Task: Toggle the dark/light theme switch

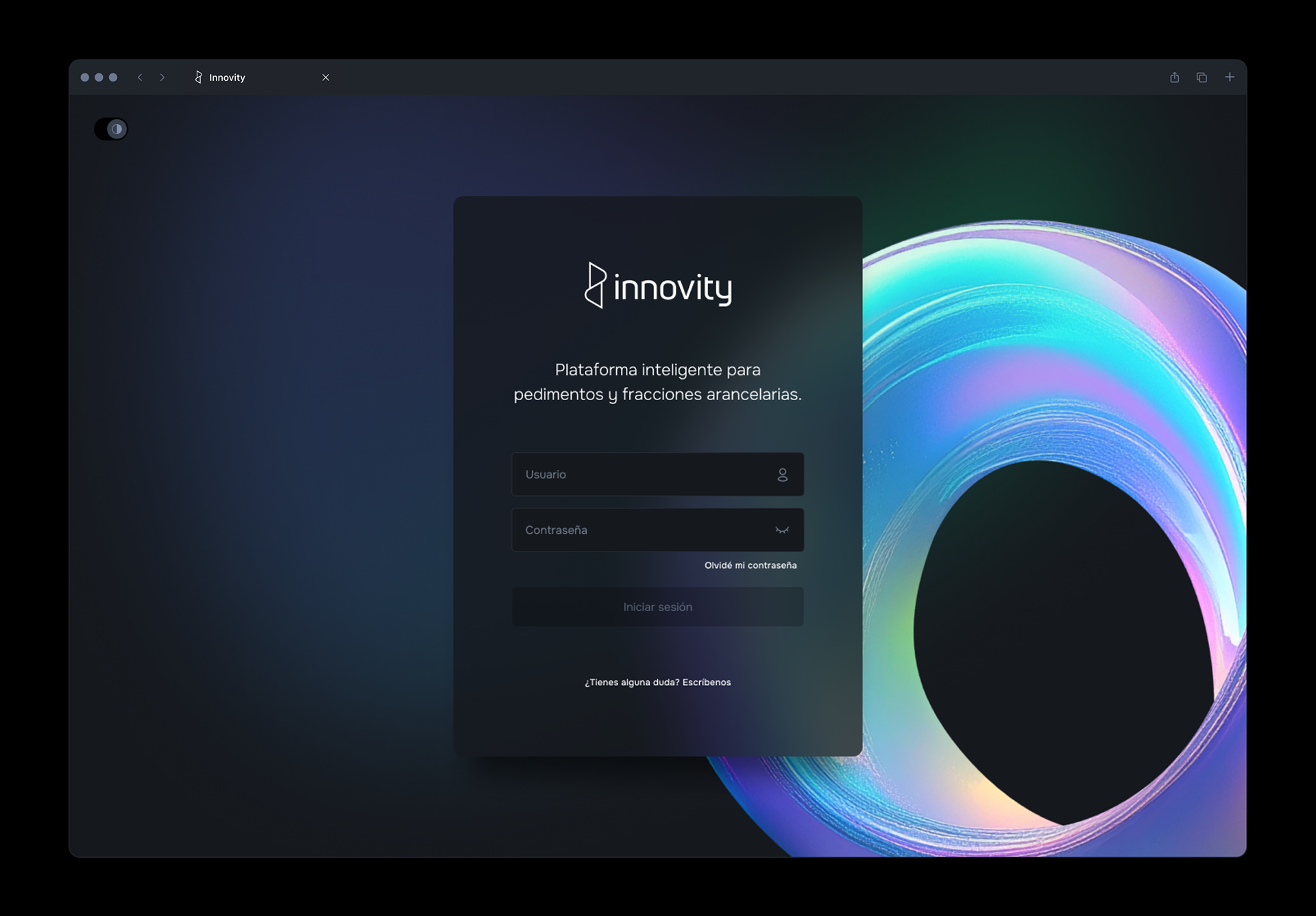Action: tap(111, 129)
